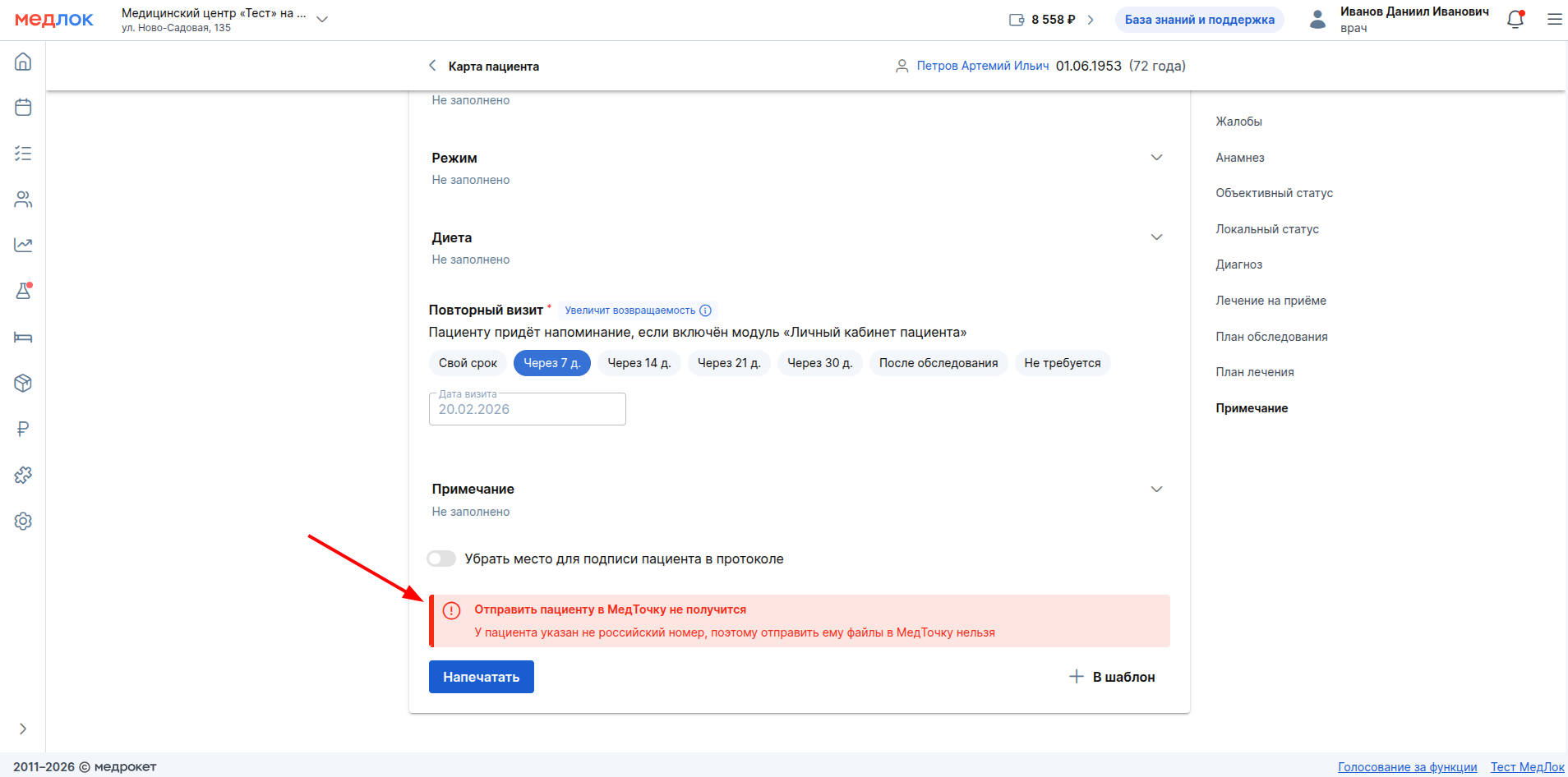The image size is (1568, 777).
Task: Go to the План лечения navigation item
Action: coord(1254,372)
